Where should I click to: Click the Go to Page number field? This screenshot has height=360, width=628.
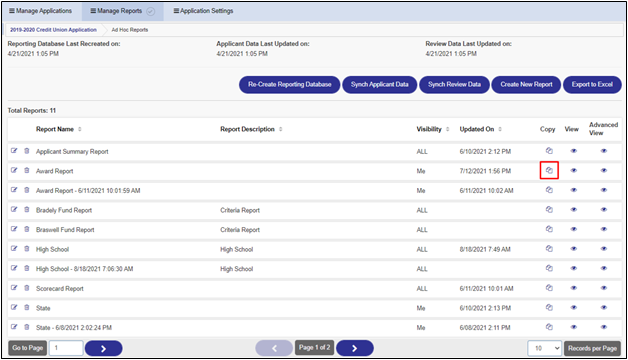pos(66,348)
